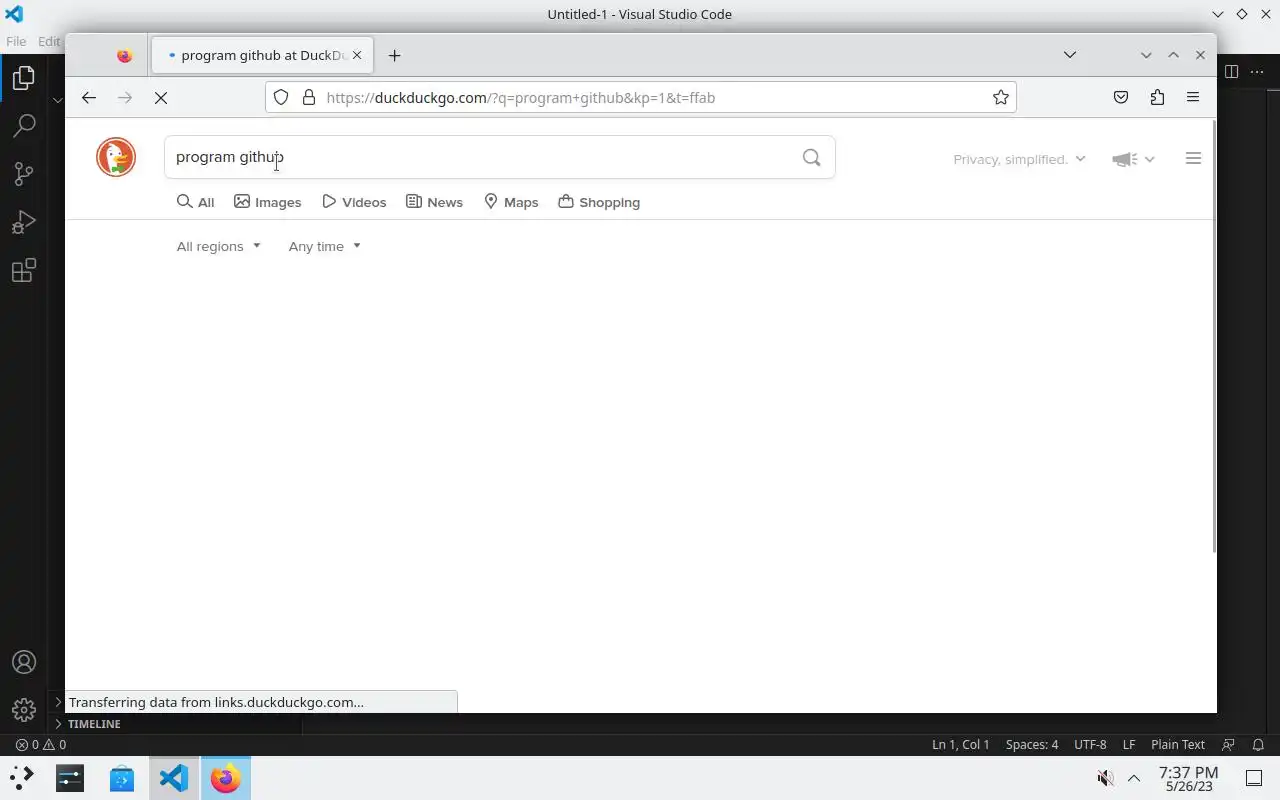Click muted volume tray icon
1280x800 pixels.
(1105, 778)
